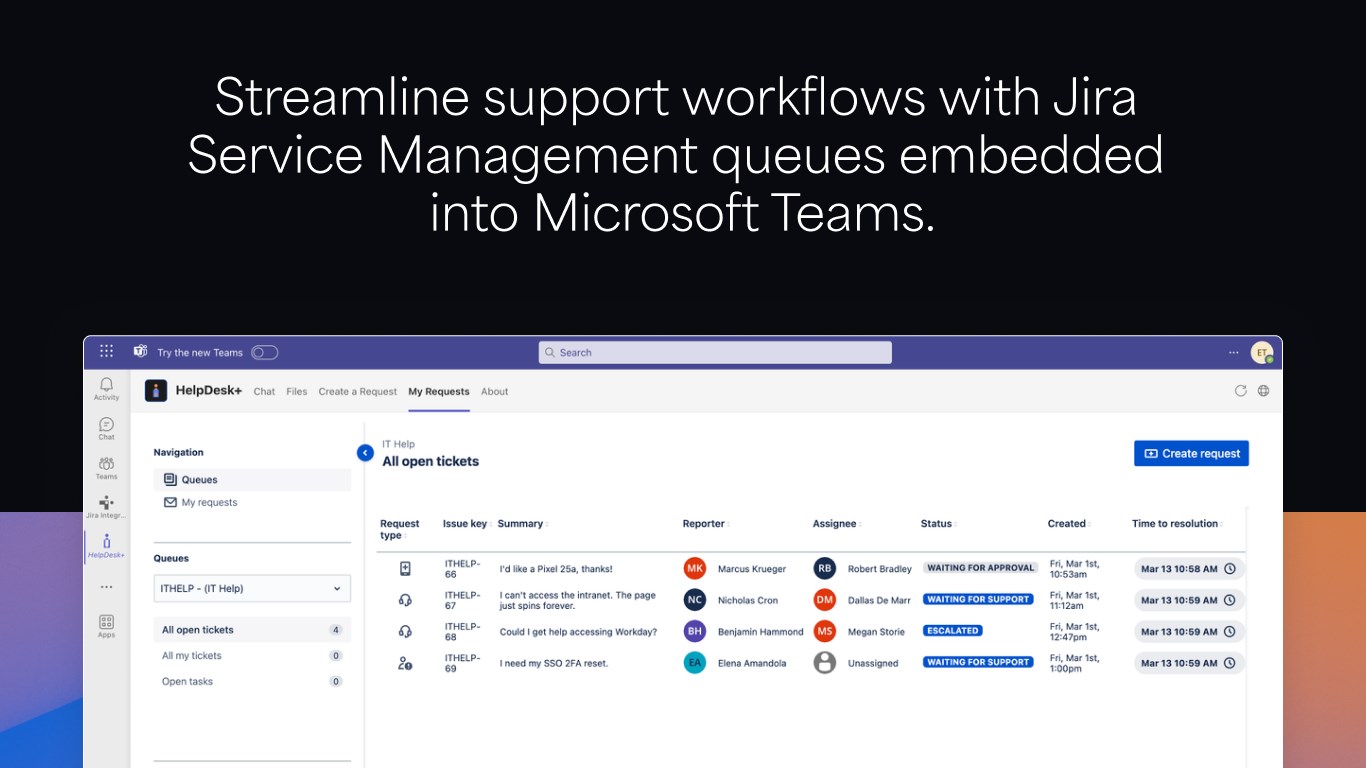1366x768 pixels.
Task: Toggle the Try the new Teams switch
Action: pyautogui.click(x=265, y=352)
